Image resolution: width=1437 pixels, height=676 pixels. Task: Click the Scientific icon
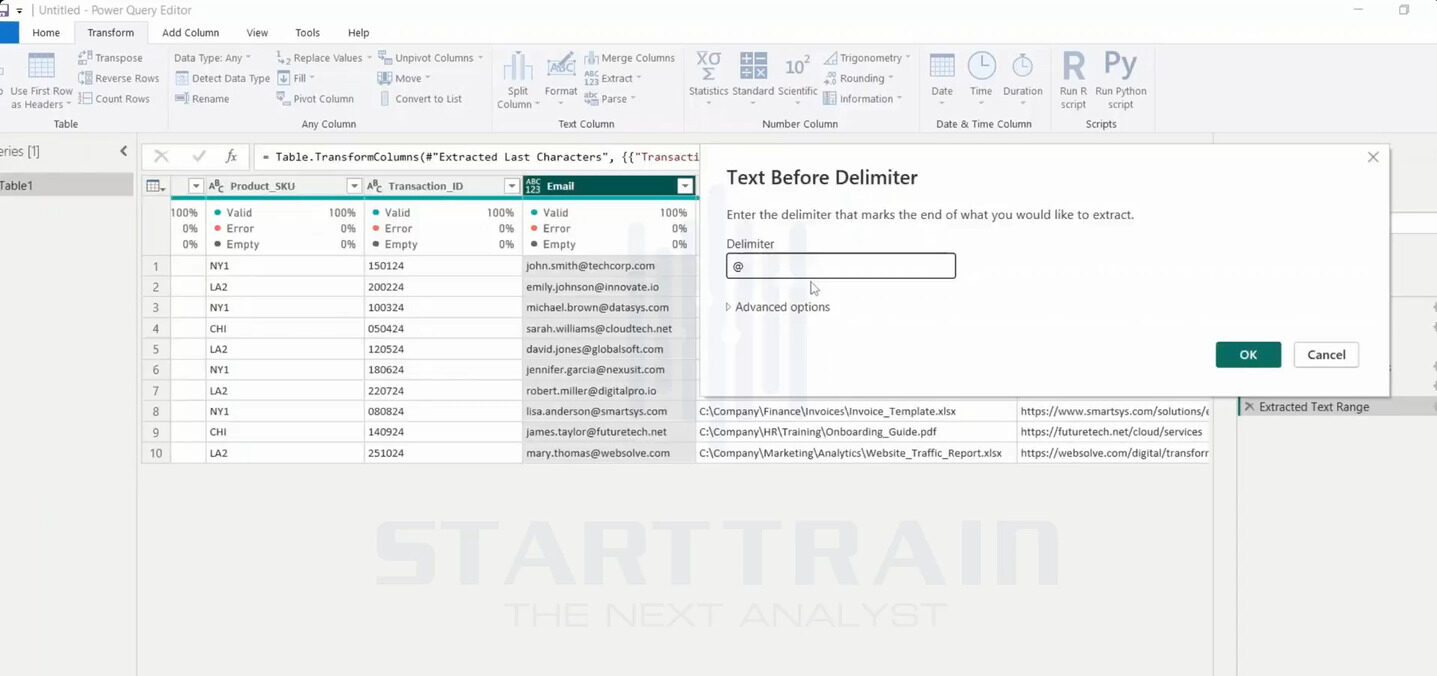[797, 66]
